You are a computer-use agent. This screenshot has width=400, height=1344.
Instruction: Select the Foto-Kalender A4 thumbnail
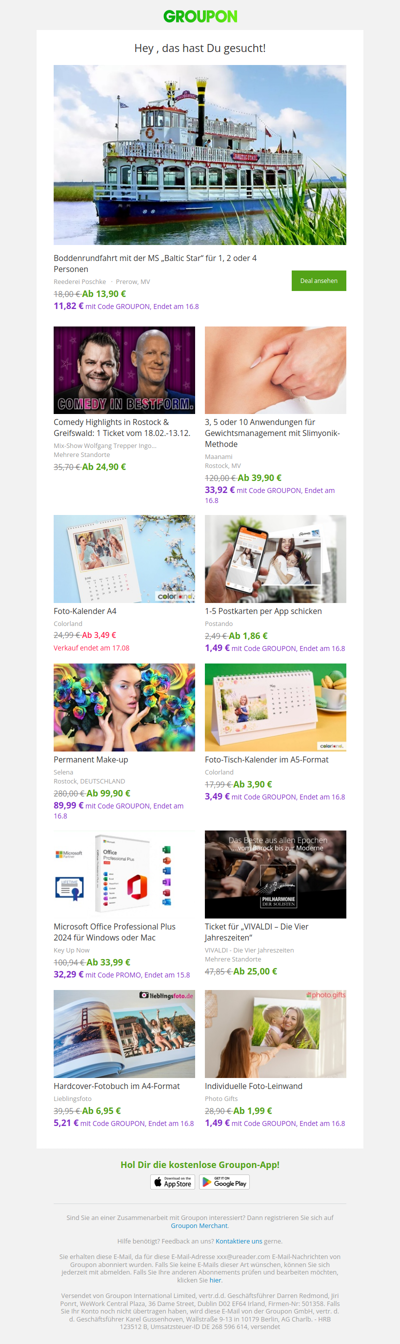click(x=124, y=559)
